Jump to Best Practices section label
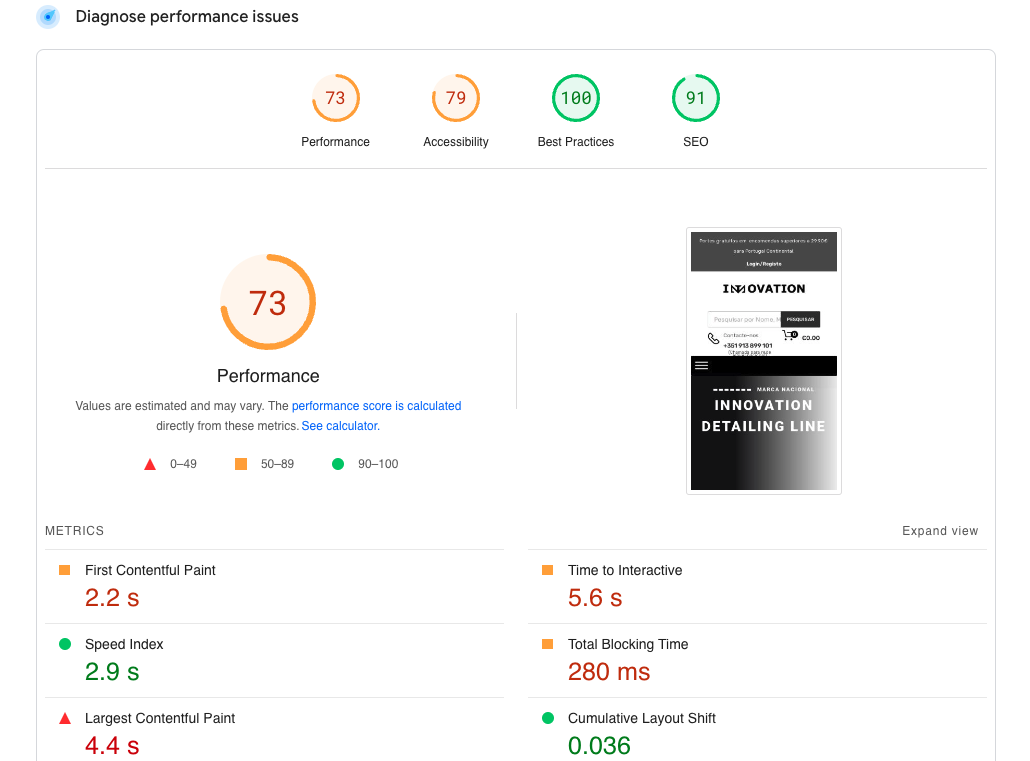The height and width of the screenshot is (761, 1030). coord(575,142)
